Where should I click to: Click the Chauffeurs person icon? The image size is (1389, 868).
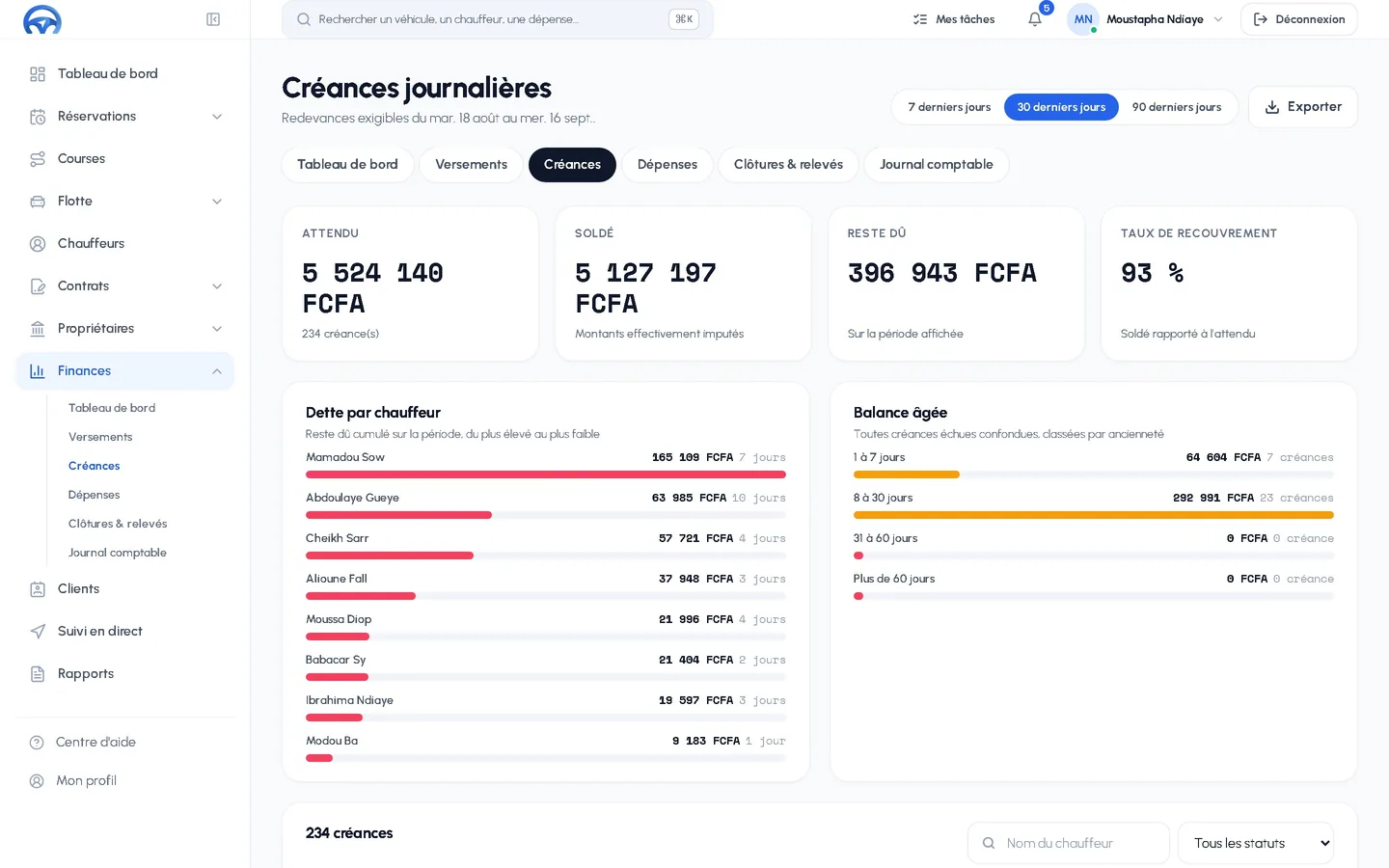click(x=38, y=244)
